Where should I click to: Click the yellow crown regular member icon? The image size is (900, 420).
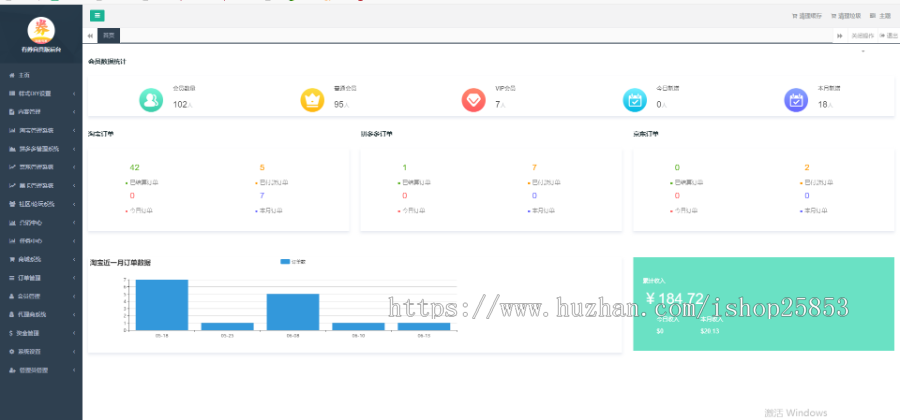tap(312, 99)
